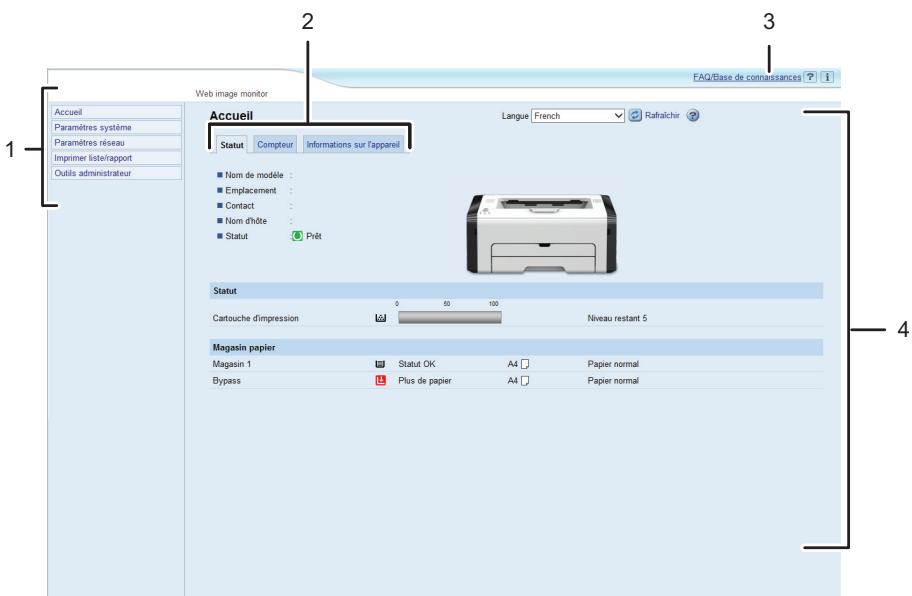912x596 pixels.
Task: Open Paramètres réseau in the left menu
Action: pyautogui.click(x=116, y=142)
